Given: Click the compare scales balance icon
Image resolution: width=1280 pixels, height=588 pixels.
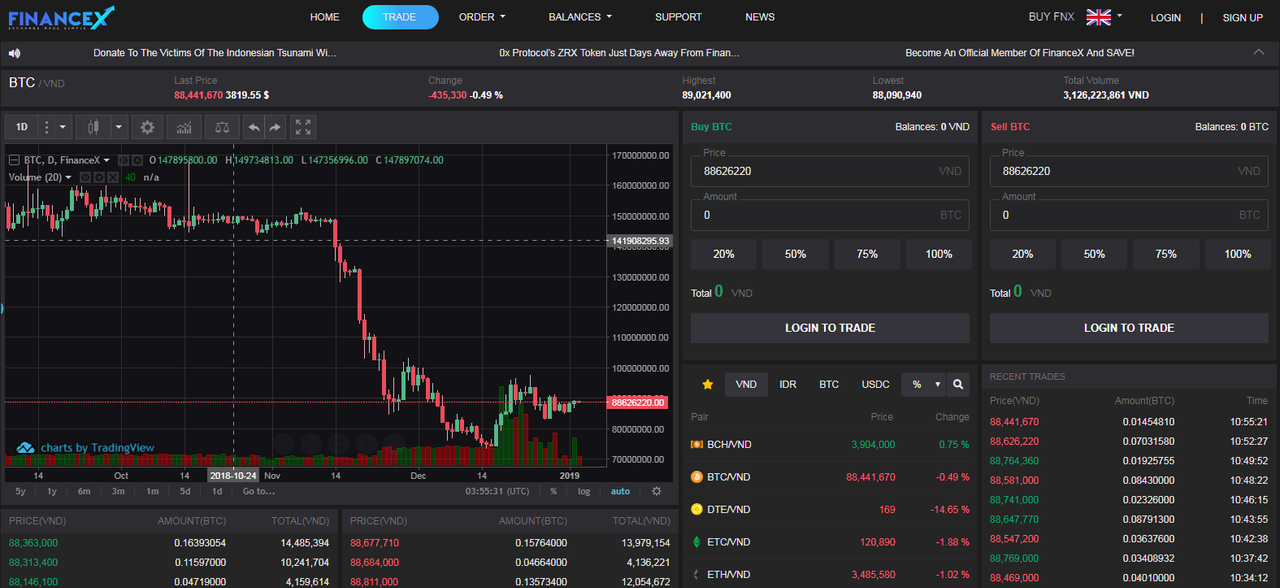Looking at the screenshot, I should click(222, 127).
